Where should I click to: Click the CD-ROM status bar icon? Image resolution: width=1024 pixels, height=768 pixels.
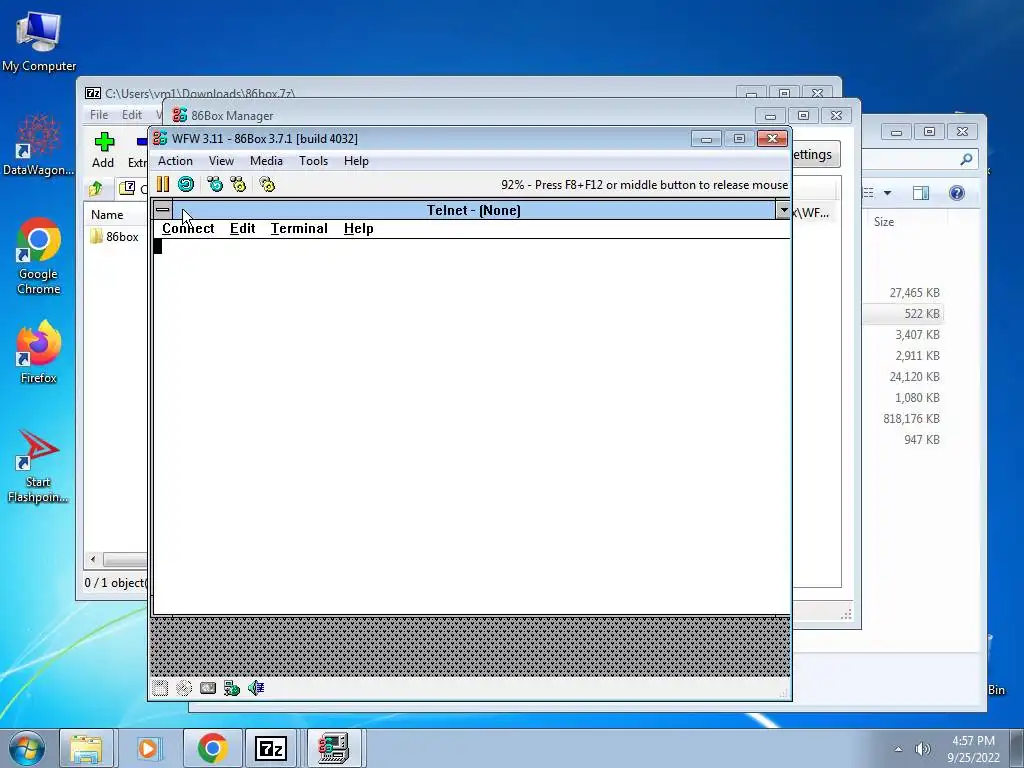pos(184,688)
